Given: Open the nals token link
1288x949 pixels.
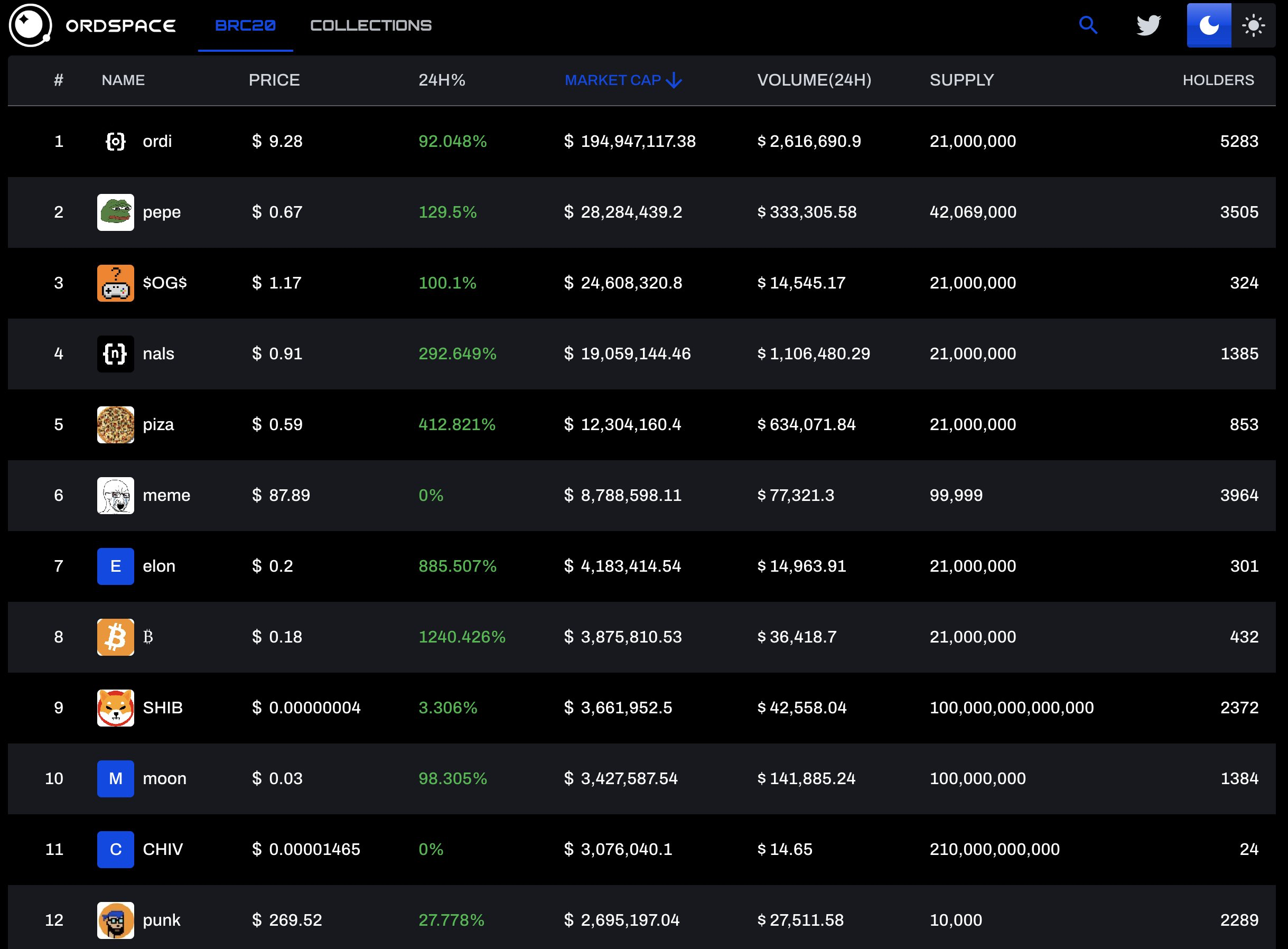Looking at the screenshot, I should coord(158,354).
